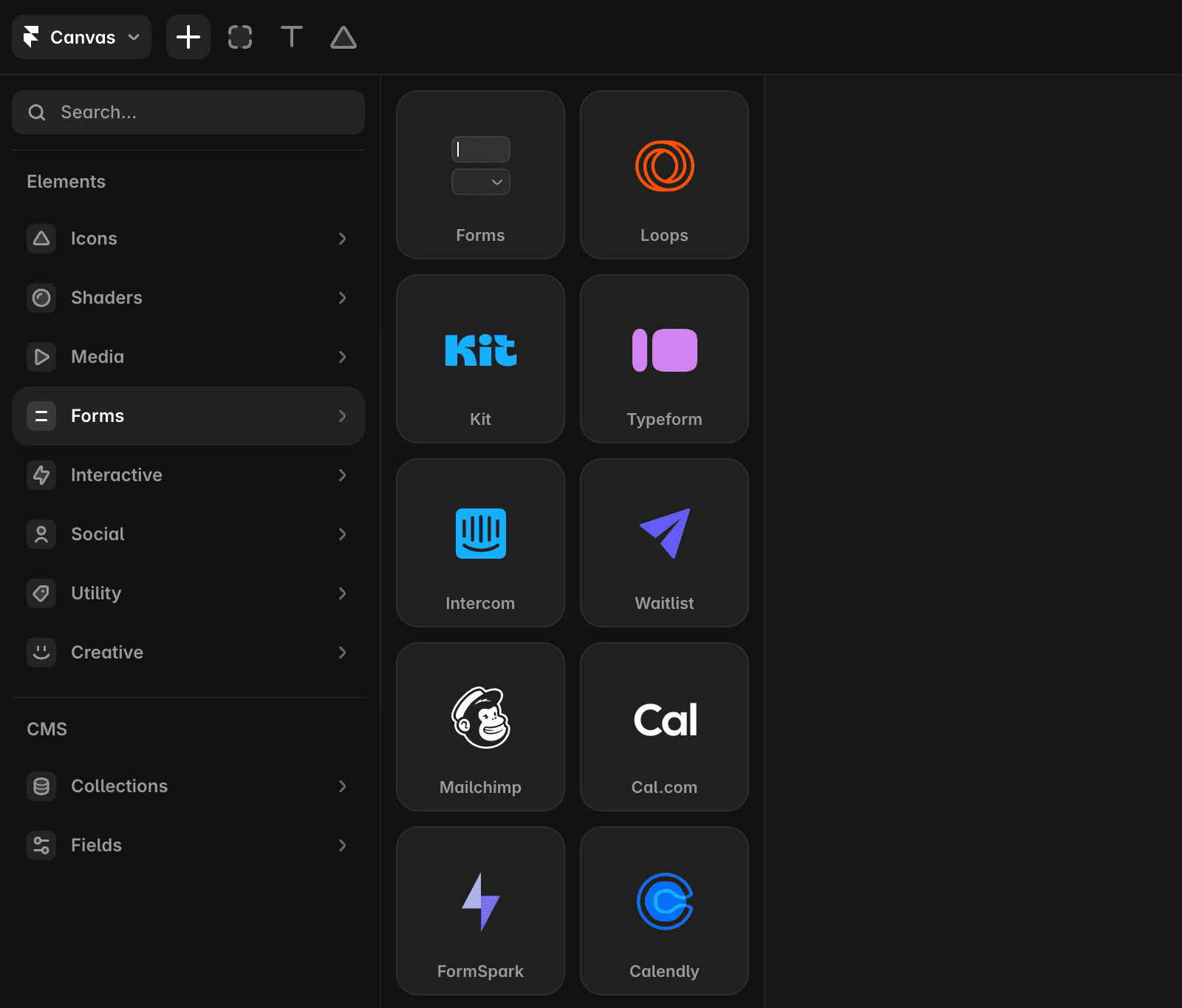Open the Collections CMS label
Viewport: 1182px width, 1008px height.
tap(119, 786)
